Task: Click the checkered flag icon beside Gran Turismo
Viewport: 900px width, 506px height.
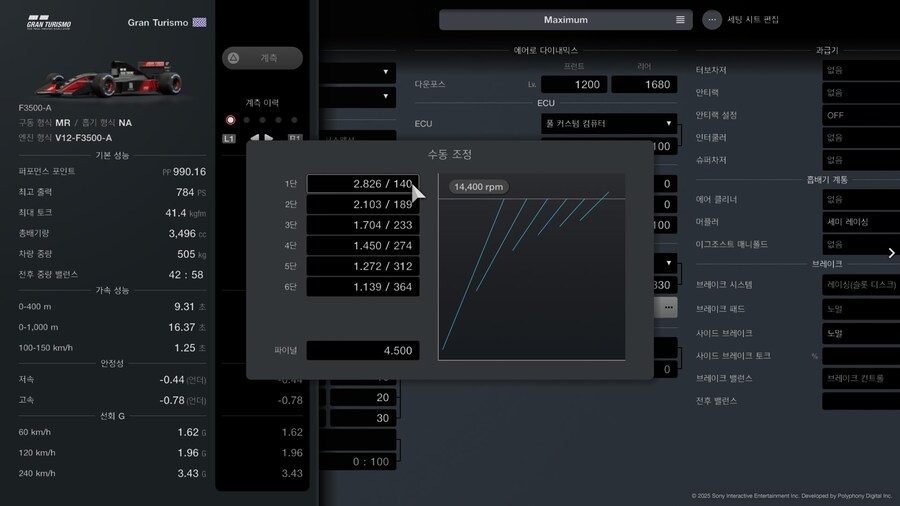Action: click(x=199, y=22)
